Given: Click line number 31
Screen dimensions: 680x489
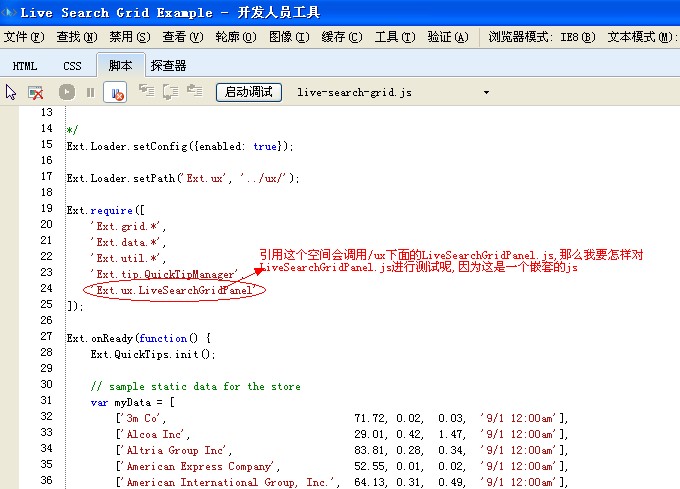Looking at the screenshot, I should [46, 401].
